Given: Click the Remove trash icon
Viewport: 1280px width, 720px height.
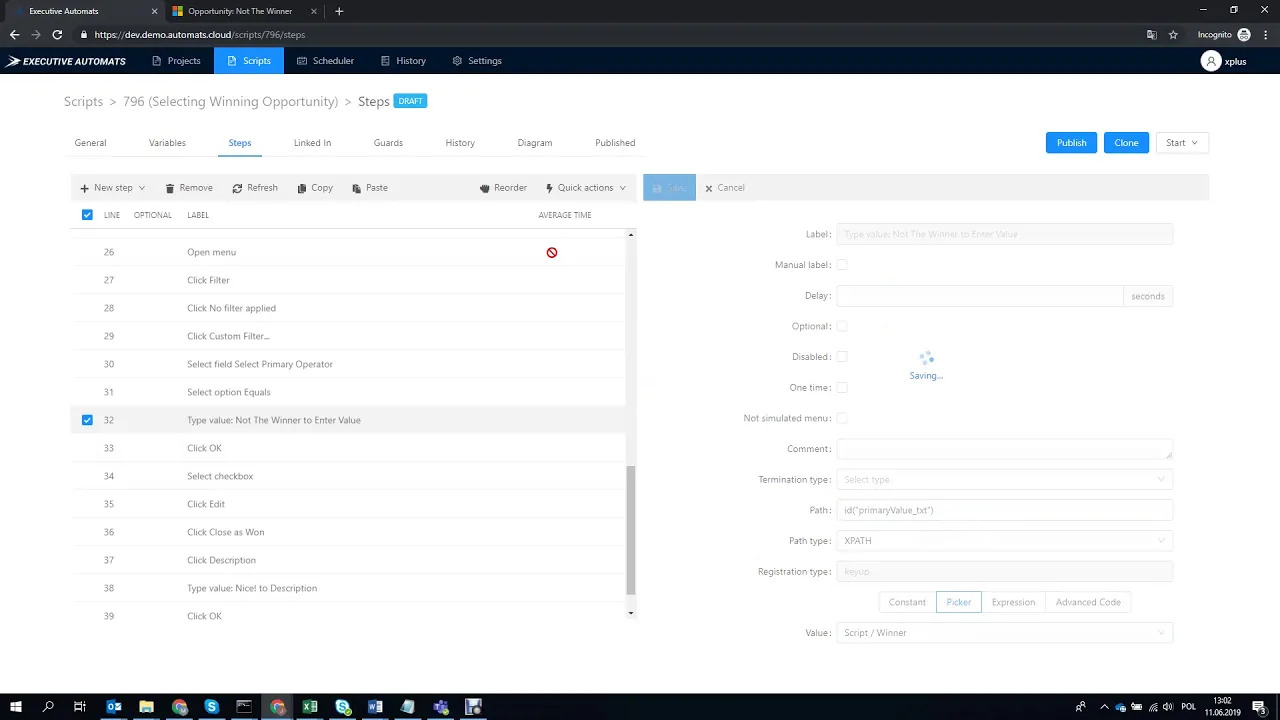Looking at the screenshot, I should (x=170, y=187).
